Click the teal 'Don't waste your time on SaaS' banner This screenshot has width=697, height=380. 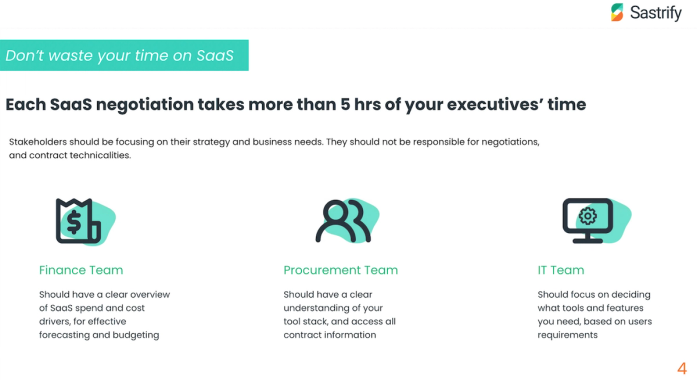[124, 55]
